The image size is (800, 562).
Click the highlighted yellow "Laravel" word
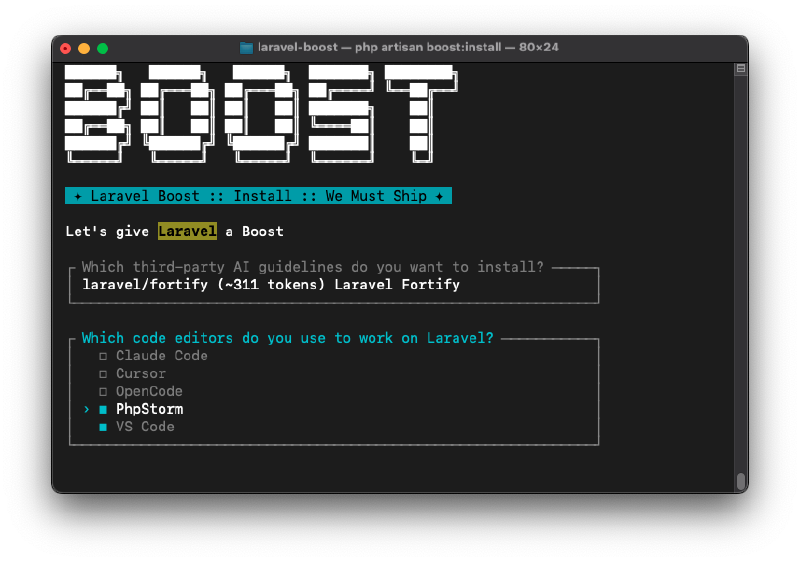point(187,231)
